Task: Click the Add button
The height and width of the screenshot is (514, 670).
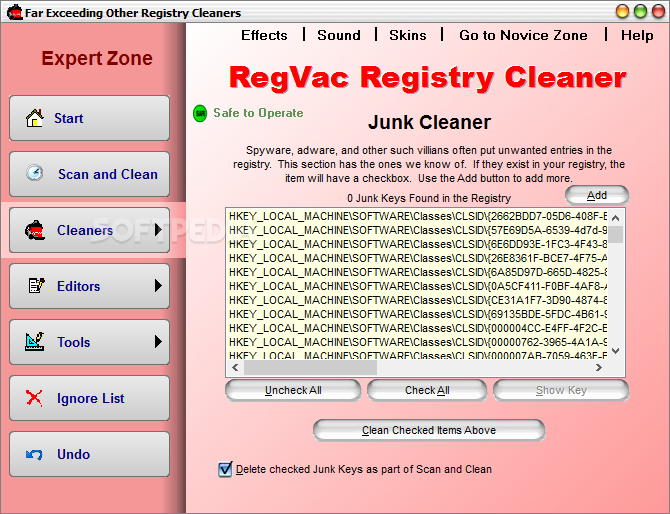Action: pos(597,195)
